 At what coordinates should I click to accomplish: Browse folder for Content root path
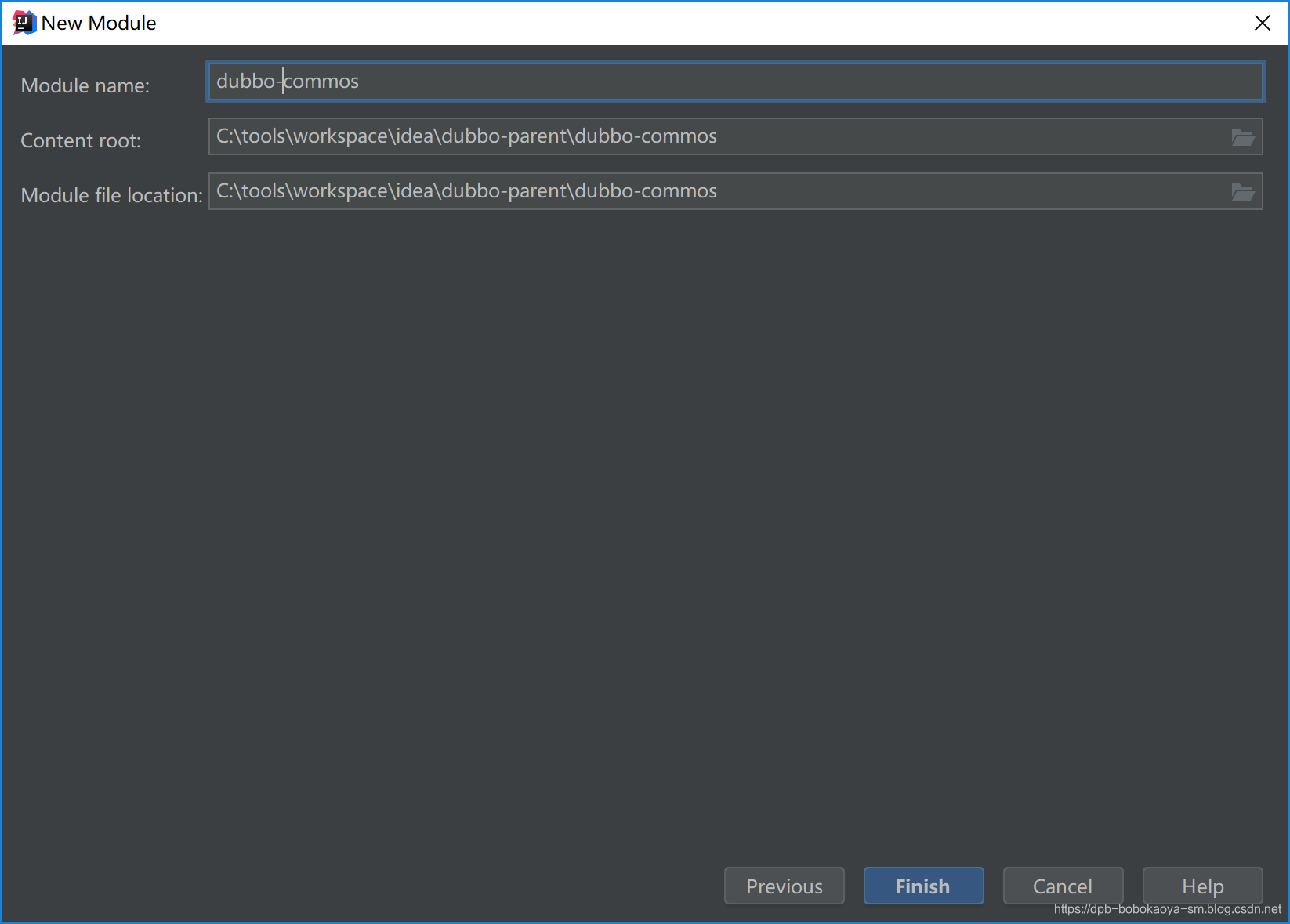(1243, 137)
